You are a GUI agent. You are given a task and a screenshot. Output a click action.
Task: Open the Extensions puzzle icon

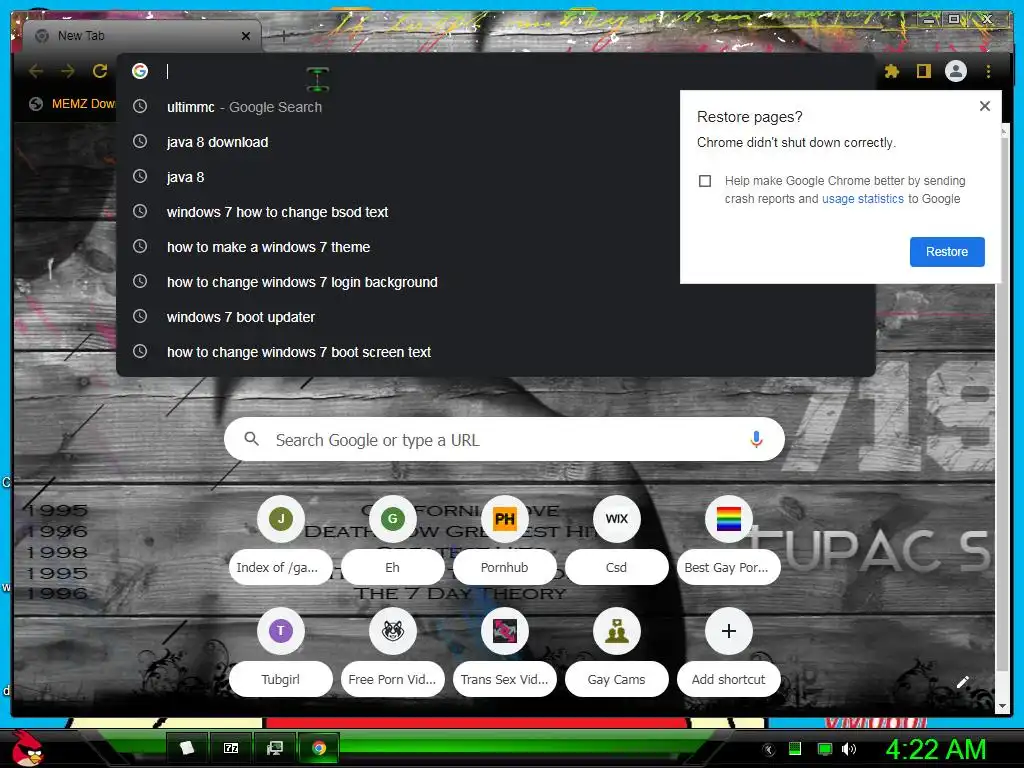point(891,71)
